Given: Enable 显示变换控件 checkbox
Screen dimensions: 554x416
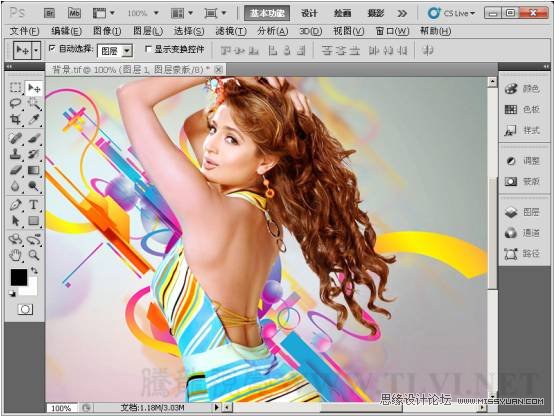Looking at the screenshot, I should point(148,49).
